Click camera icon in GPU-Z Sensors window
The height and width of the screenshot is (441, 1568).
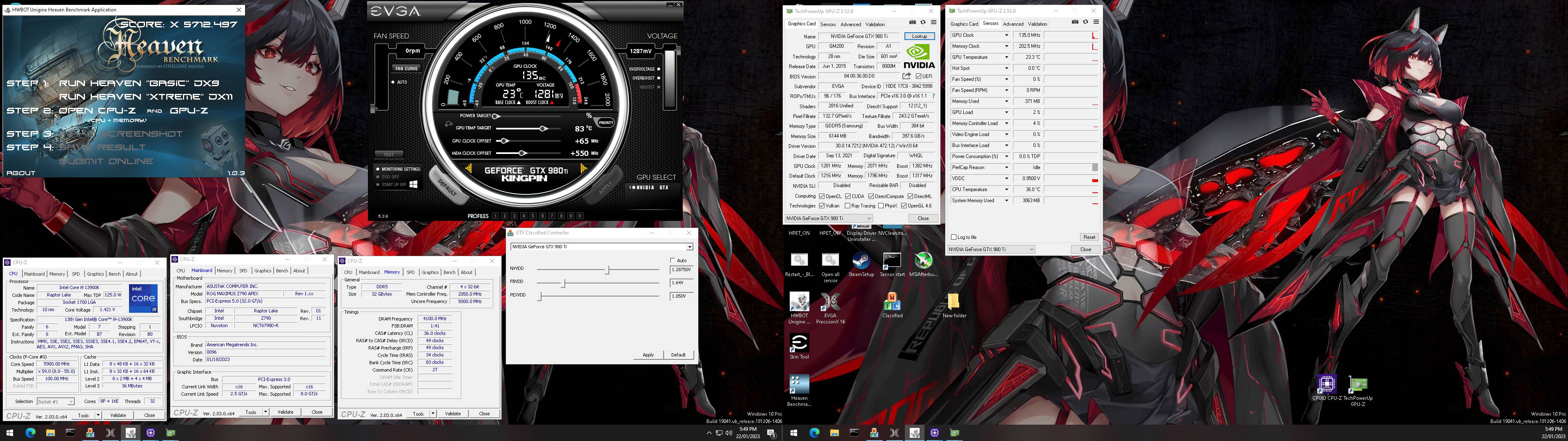[1075, 22]
